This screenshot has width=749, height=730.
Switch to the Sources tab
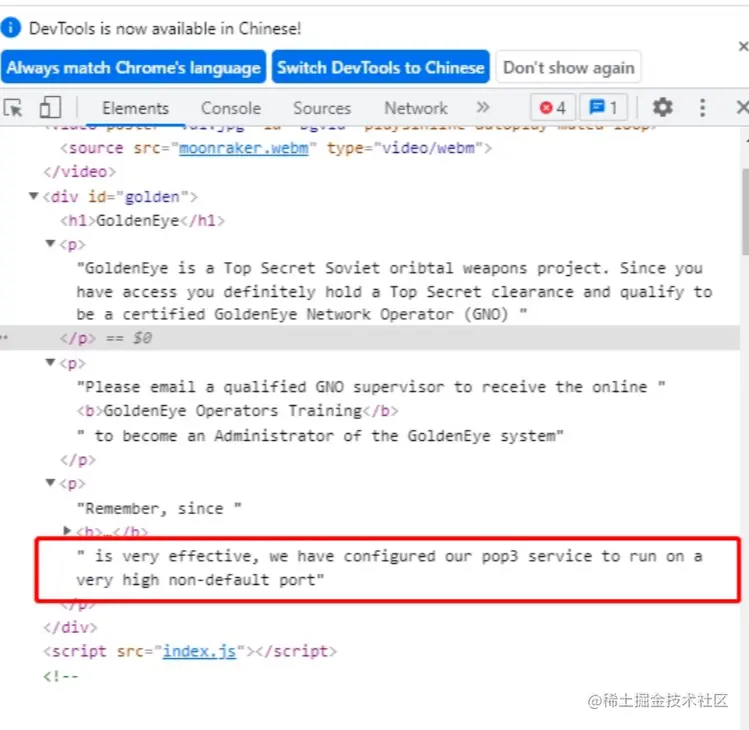coord(322,108)
